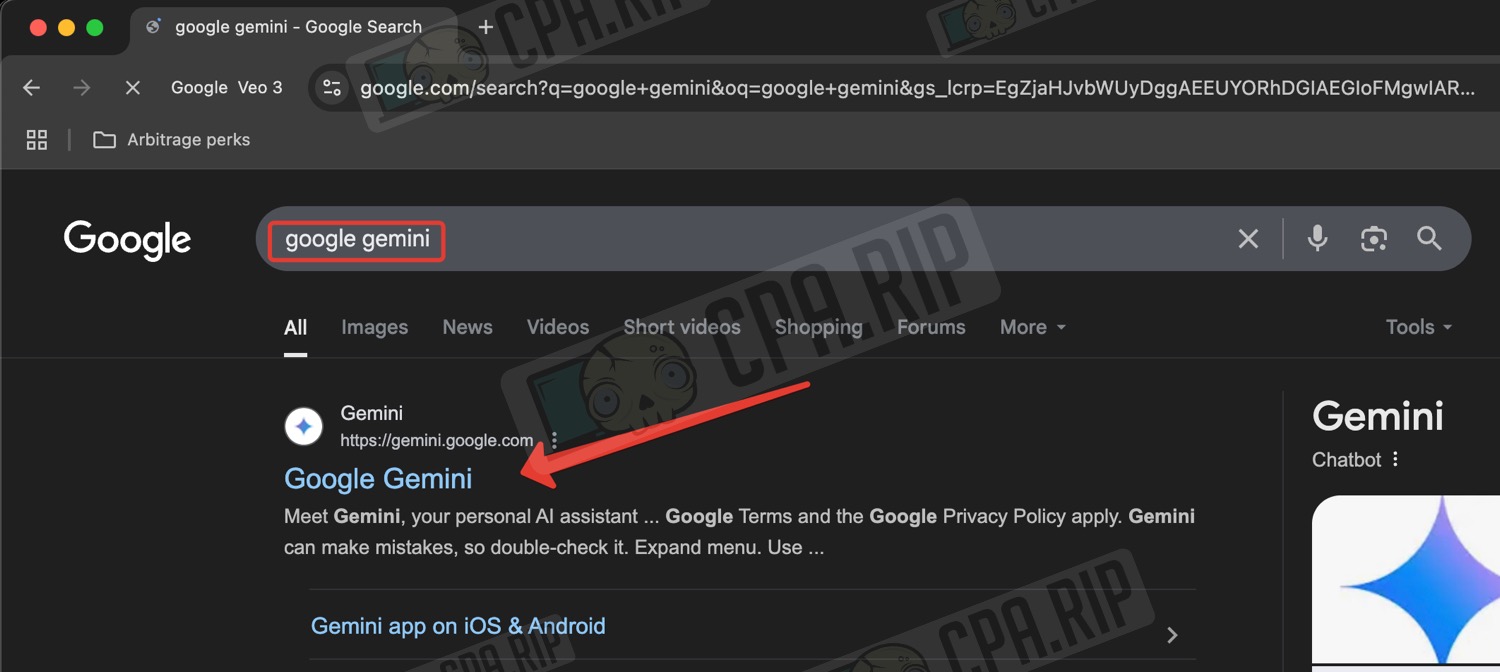Click the Gemini site name above the result

[372, 413]
